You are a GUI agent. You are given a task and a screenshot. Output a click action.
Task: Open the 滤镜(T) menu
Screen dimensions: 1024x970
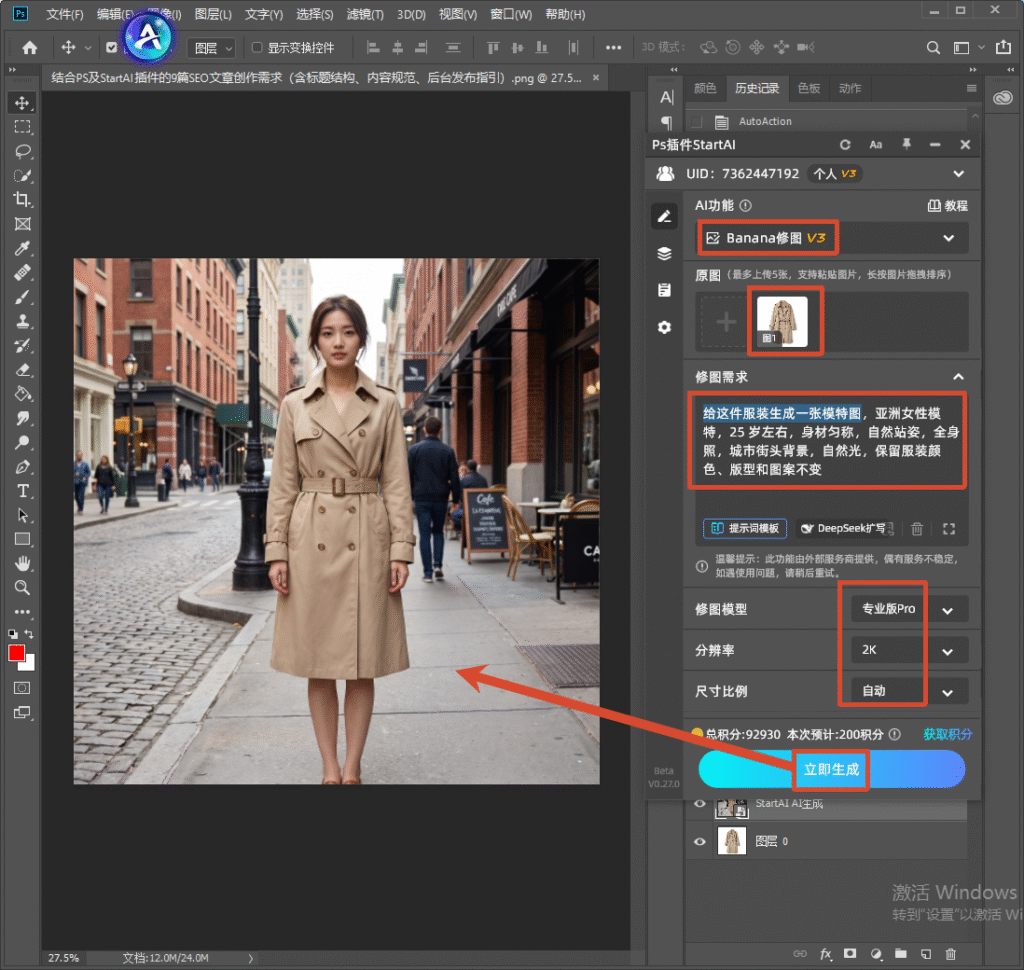click(x=365, y=14)
